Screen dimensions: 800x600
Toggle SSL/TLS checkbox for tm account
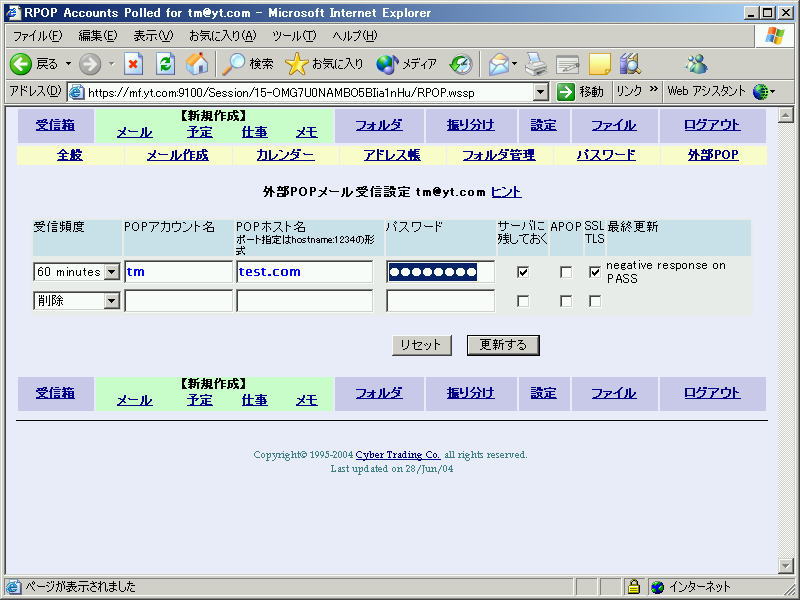click(x=595, y=272)
